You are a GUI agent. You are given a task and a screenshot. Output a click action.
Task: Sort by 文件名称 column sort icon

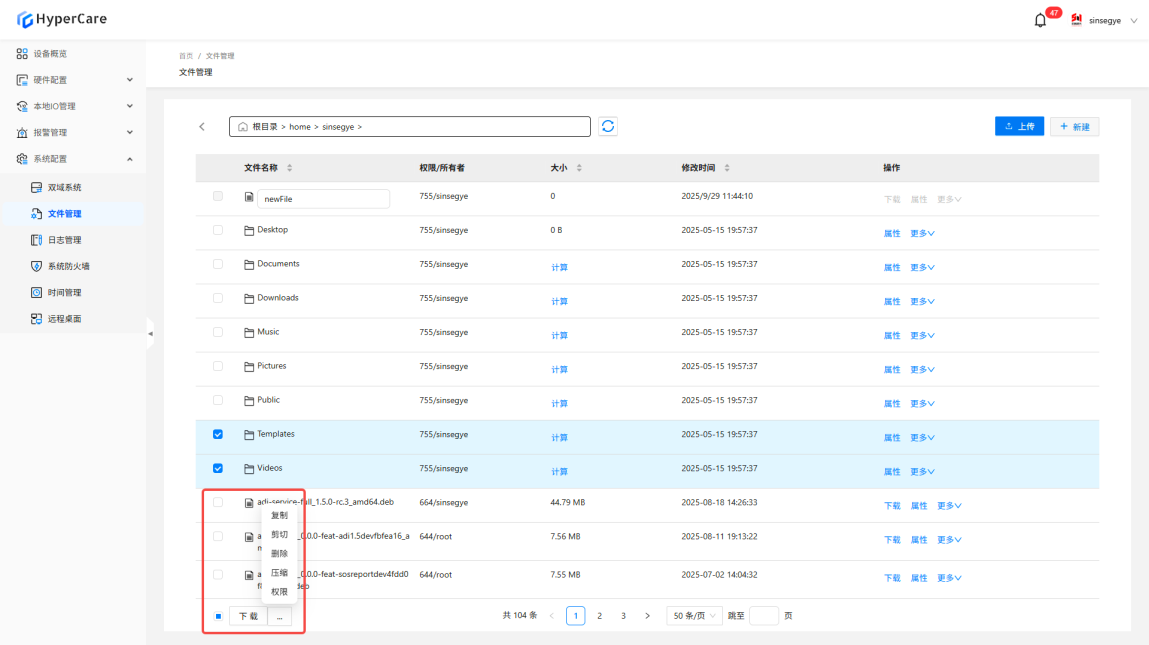[x=290, y=168]
